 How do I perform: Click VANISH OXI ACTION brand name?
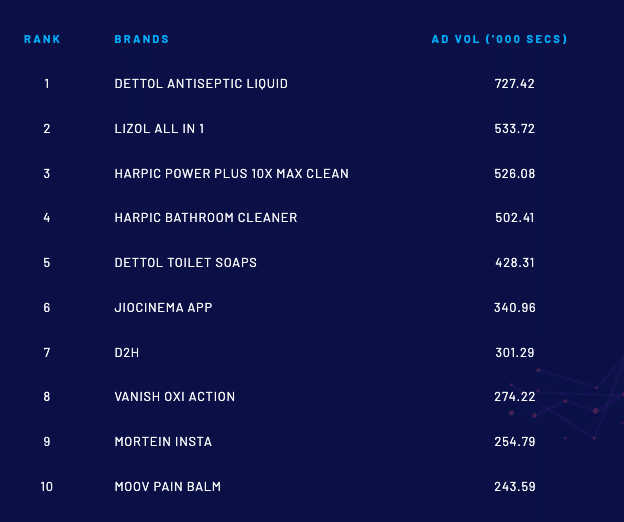175,397
